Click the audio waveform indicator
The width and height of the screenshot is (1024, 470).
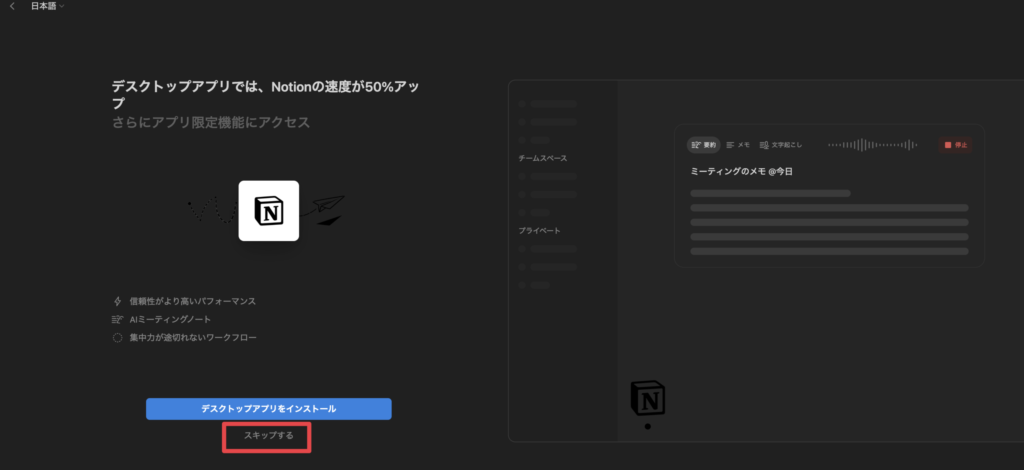tap(872, 145)
